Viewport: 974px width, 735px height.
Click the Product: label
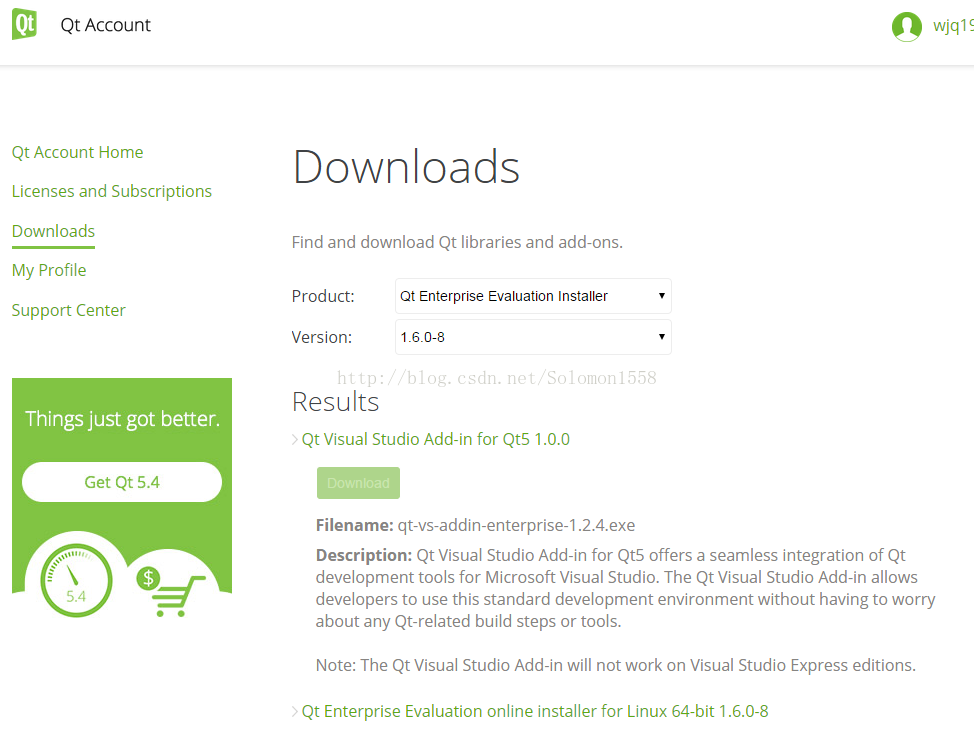tap(323, 296)
